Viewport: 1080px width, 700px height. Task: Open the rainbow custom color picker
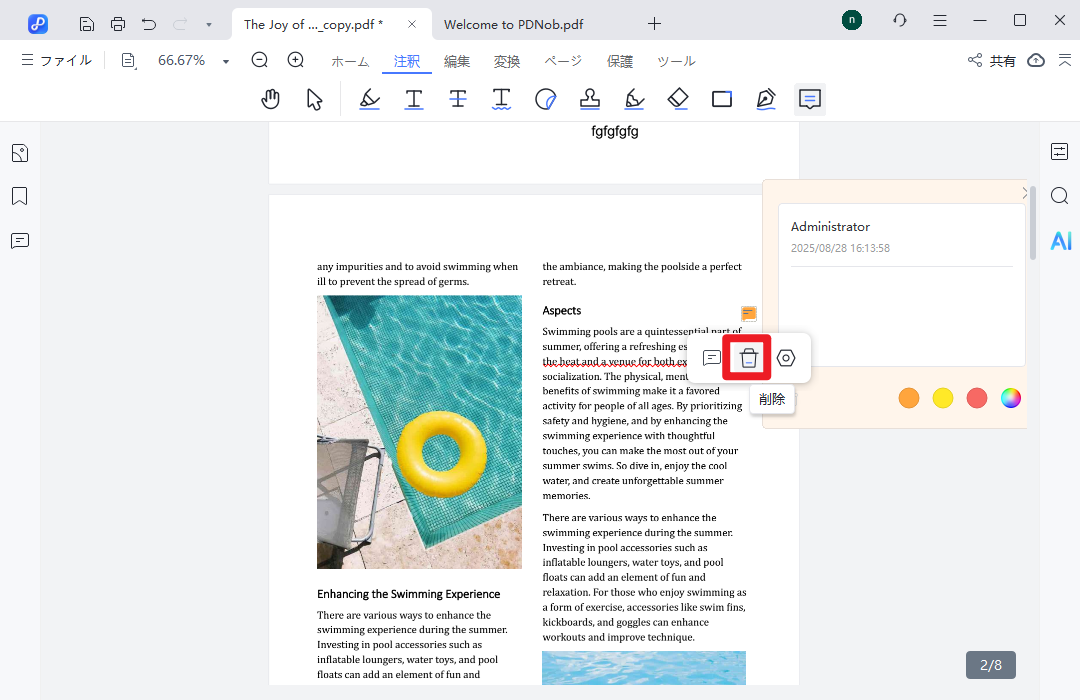[1010, 398]
